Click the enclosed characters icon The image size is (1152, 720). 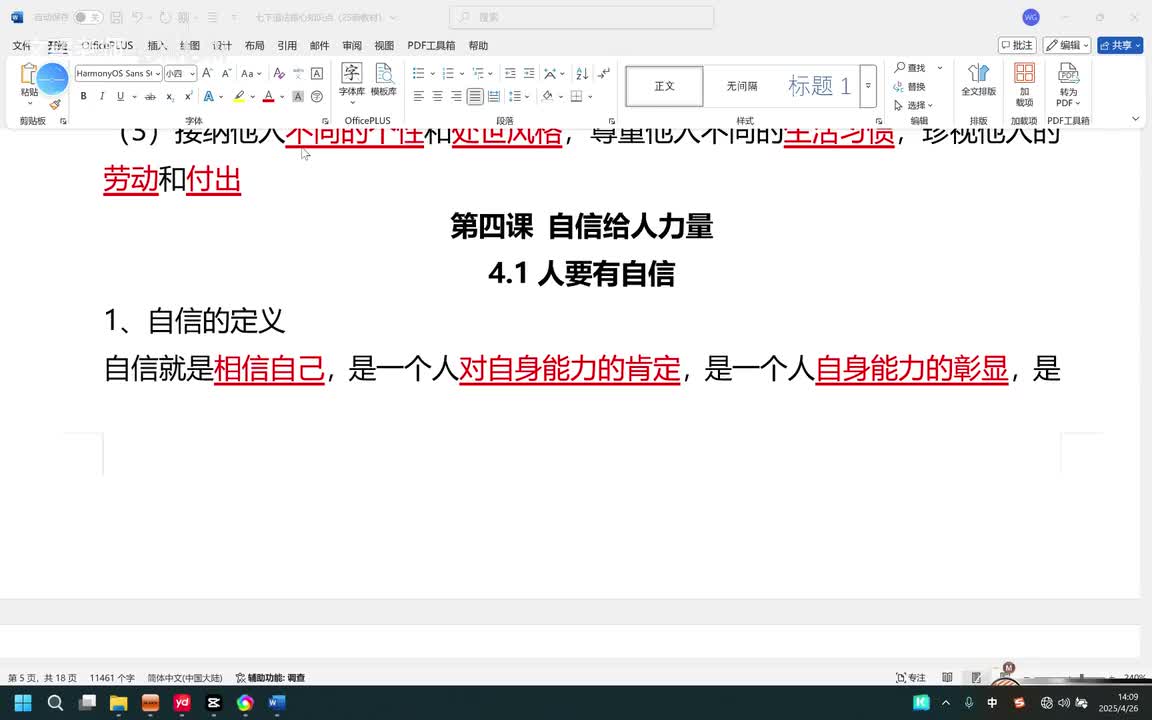pyautogui.click(x=317, y=96)
